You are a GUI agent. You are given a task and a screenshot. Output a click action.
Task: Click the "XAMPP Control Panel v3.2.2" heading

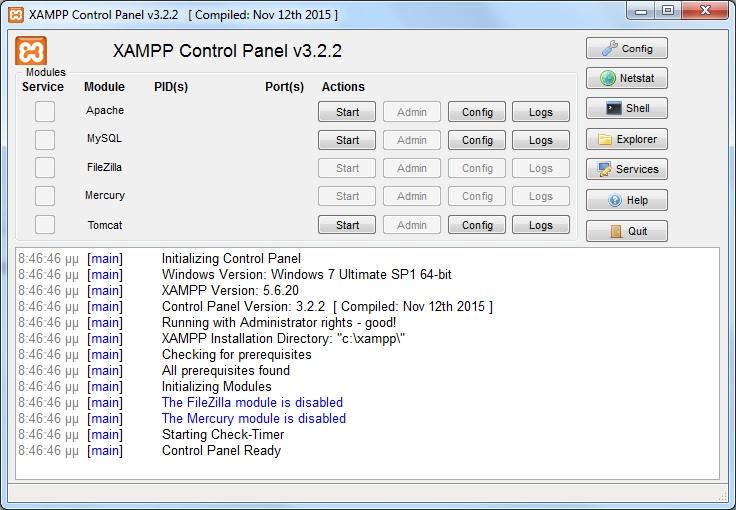(227, 51)
